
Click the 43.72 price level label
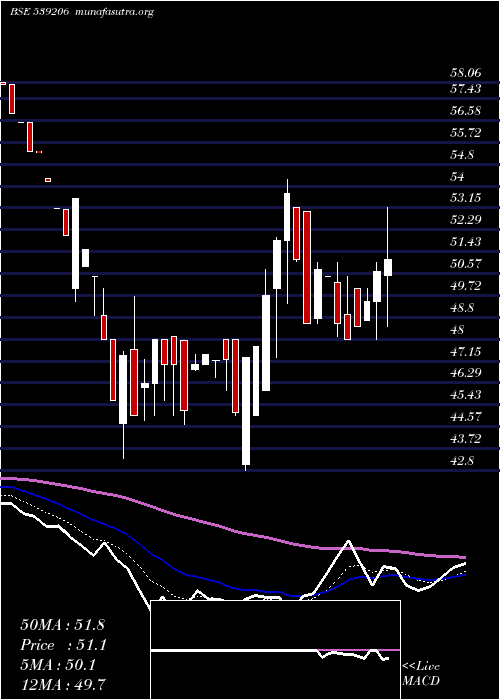(465, 439)
